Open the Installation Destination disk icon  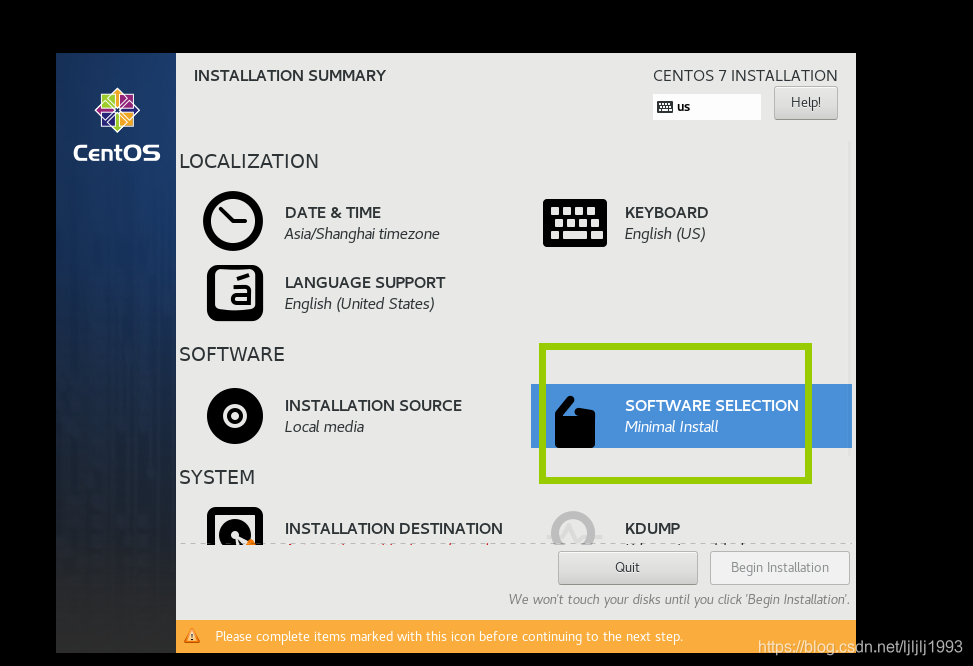(235, 526)
